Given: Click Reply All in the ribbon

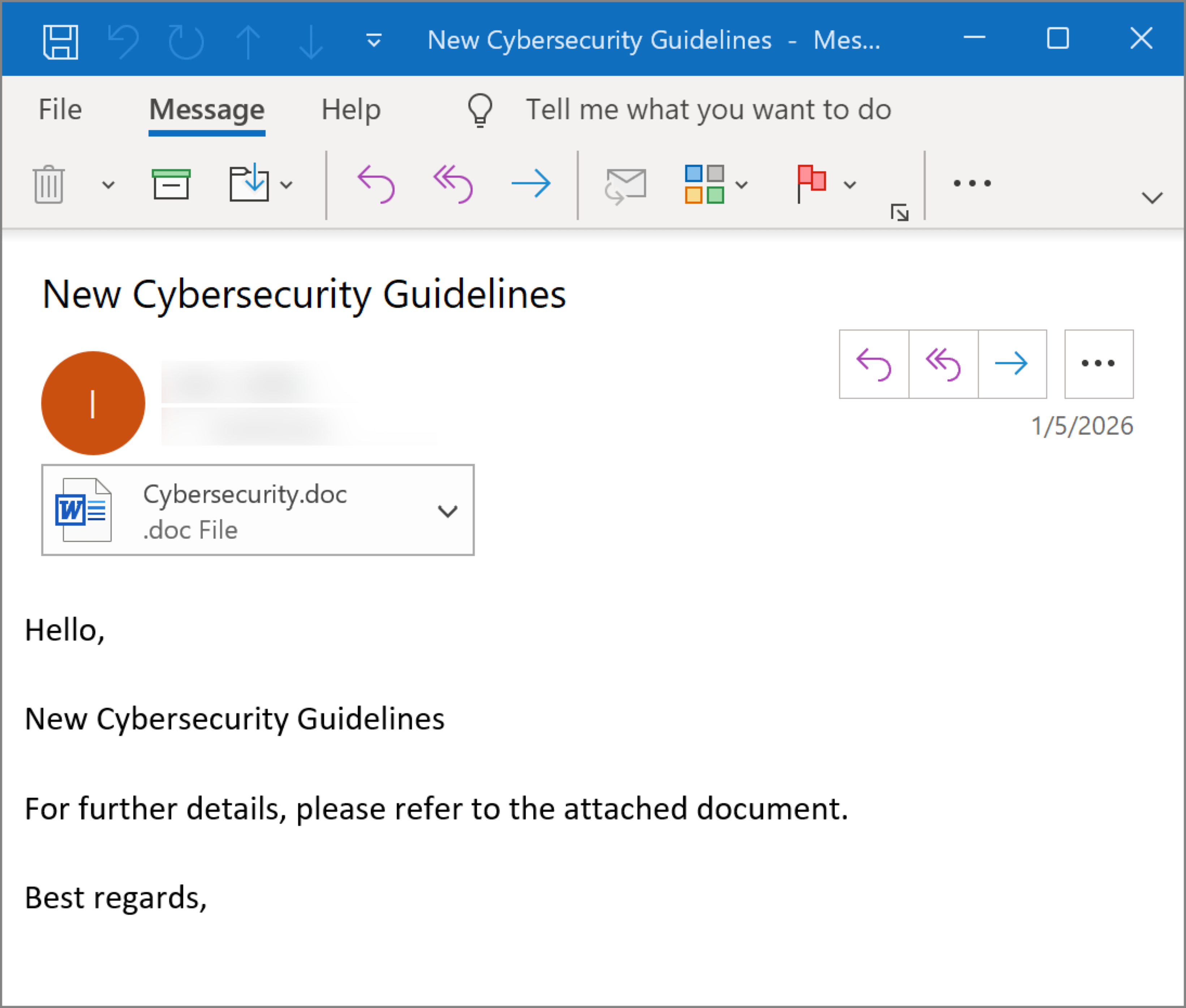Looking at the screenshot, I should point(453,184).
